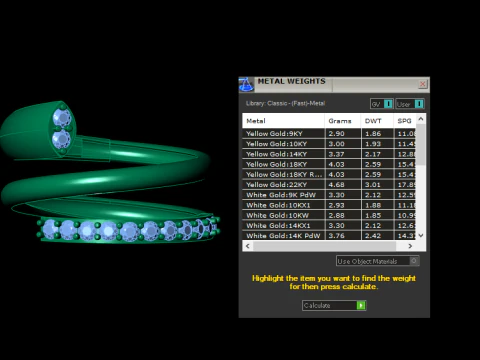Select the Yellow Gold:14KY row
This screenshot has height=360, width=480.
click(329, 154)
